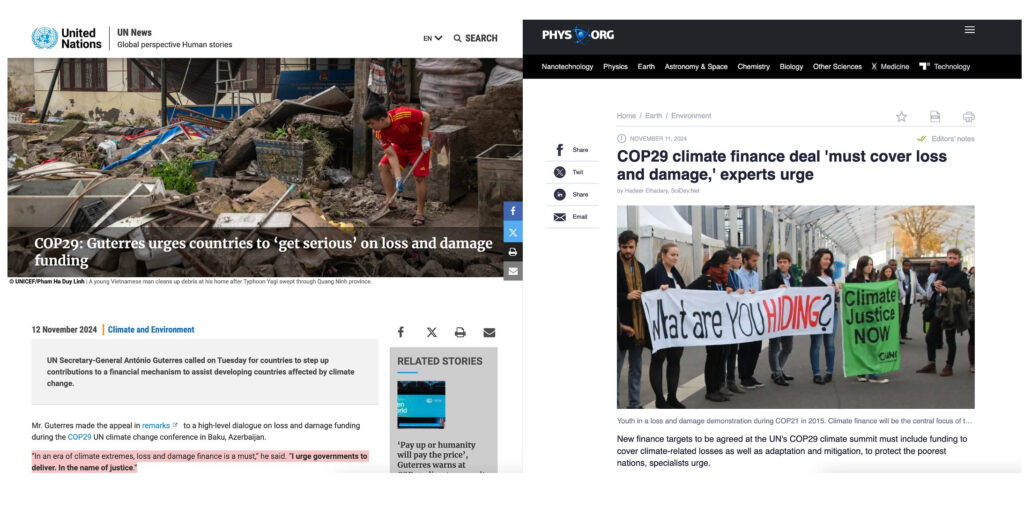The image size is (1024, 516).
Task: Bookmark the article with the star icon
Action: (x=901, y=117)
